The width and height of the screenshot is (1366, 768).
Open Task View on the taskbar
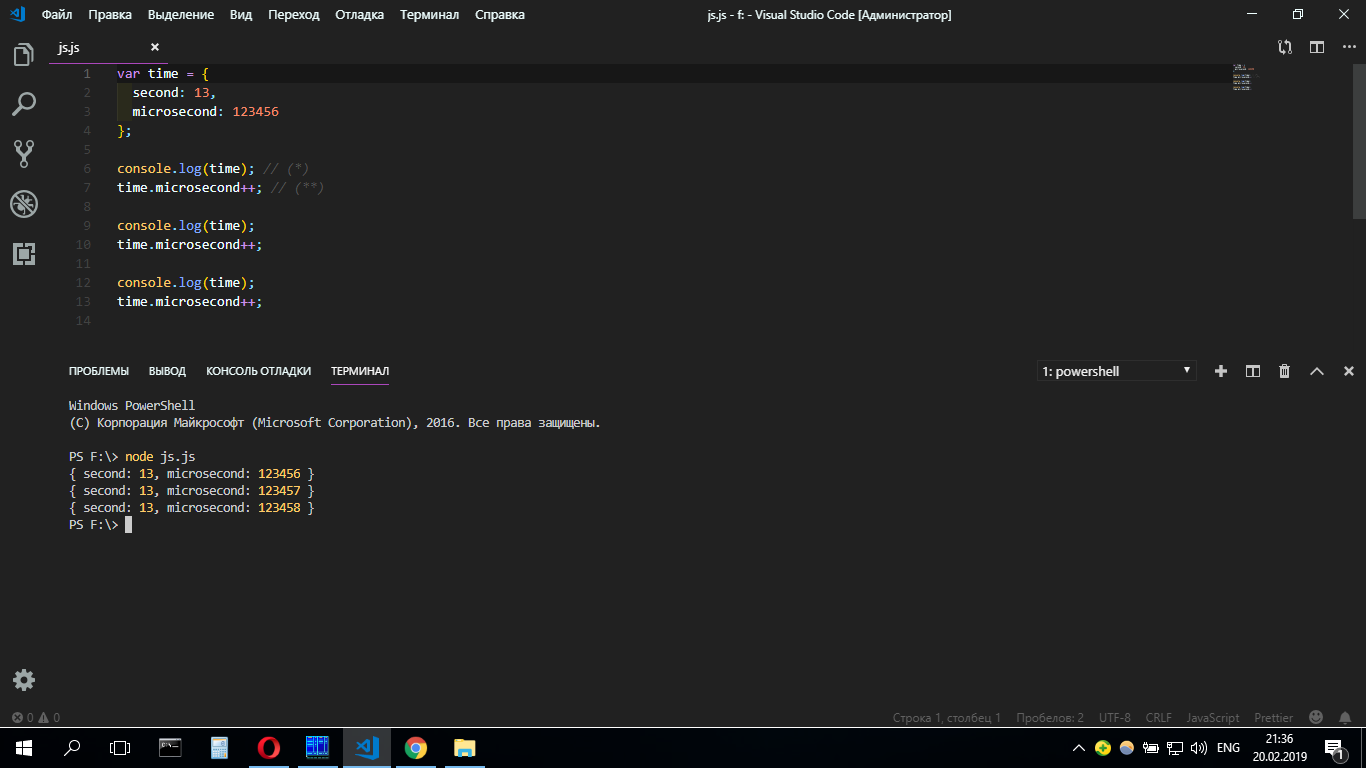tap(120, 748)
